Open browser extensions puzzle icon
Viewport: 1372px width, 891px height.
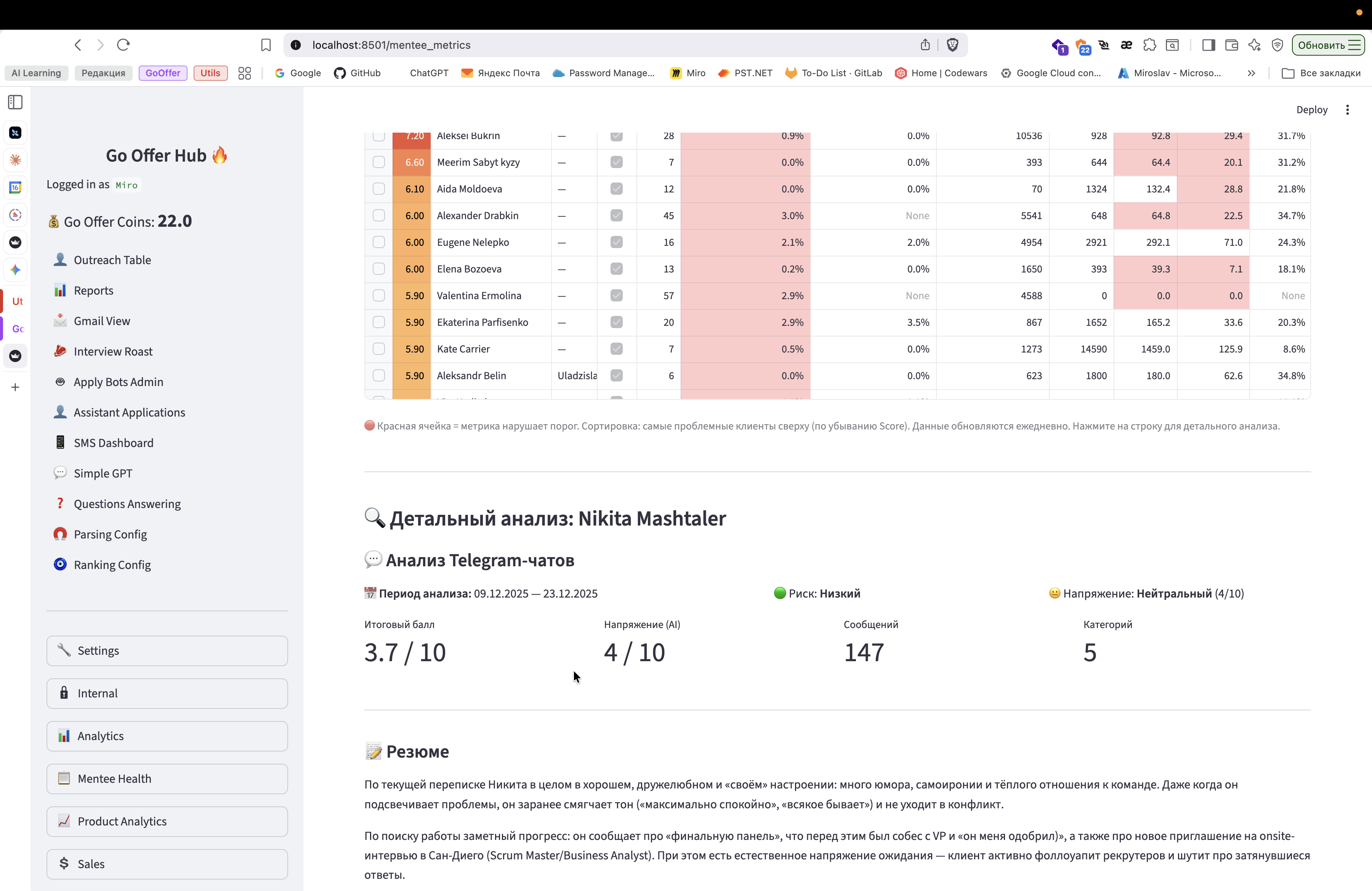[x=1149, y=45]
